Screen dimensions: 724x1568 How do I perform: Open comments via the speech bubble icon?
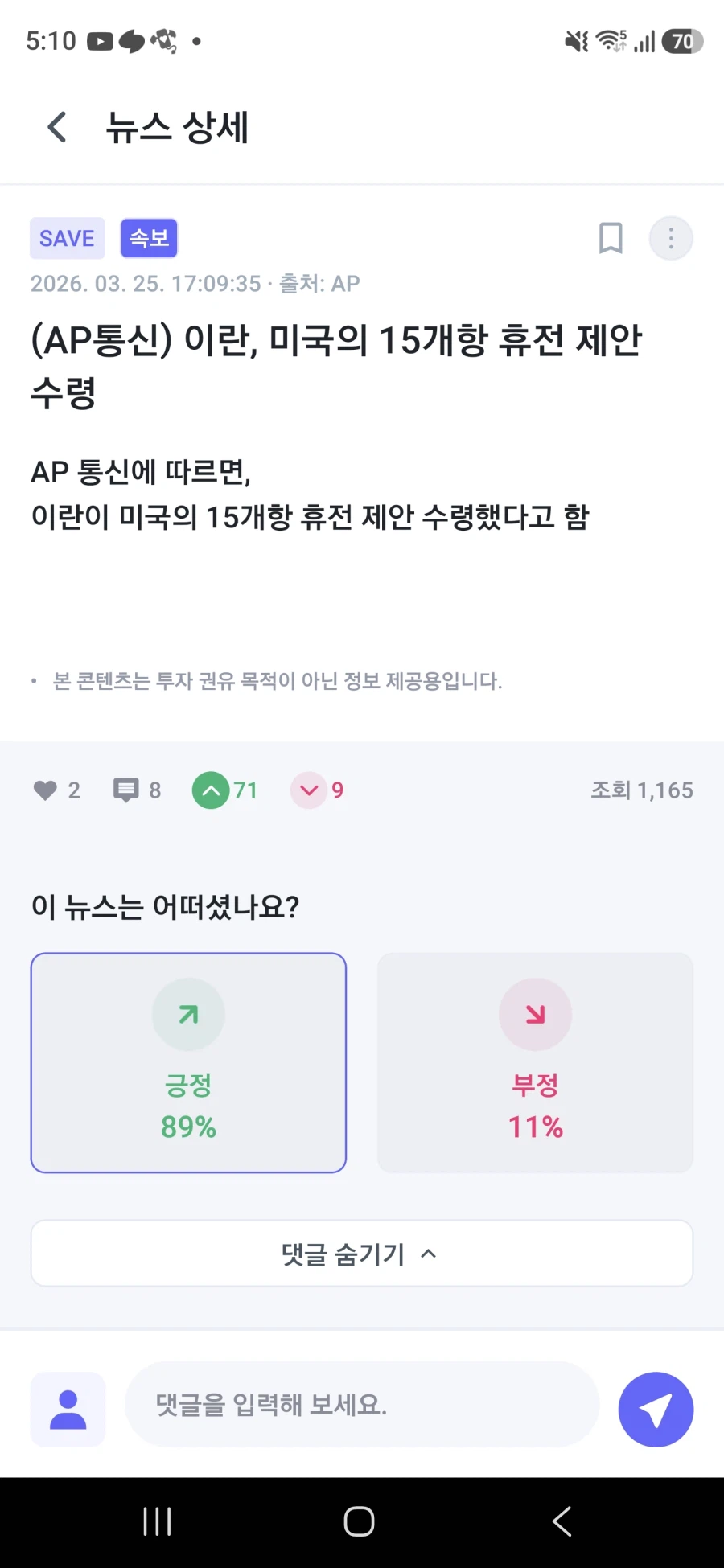pos(125,790)
